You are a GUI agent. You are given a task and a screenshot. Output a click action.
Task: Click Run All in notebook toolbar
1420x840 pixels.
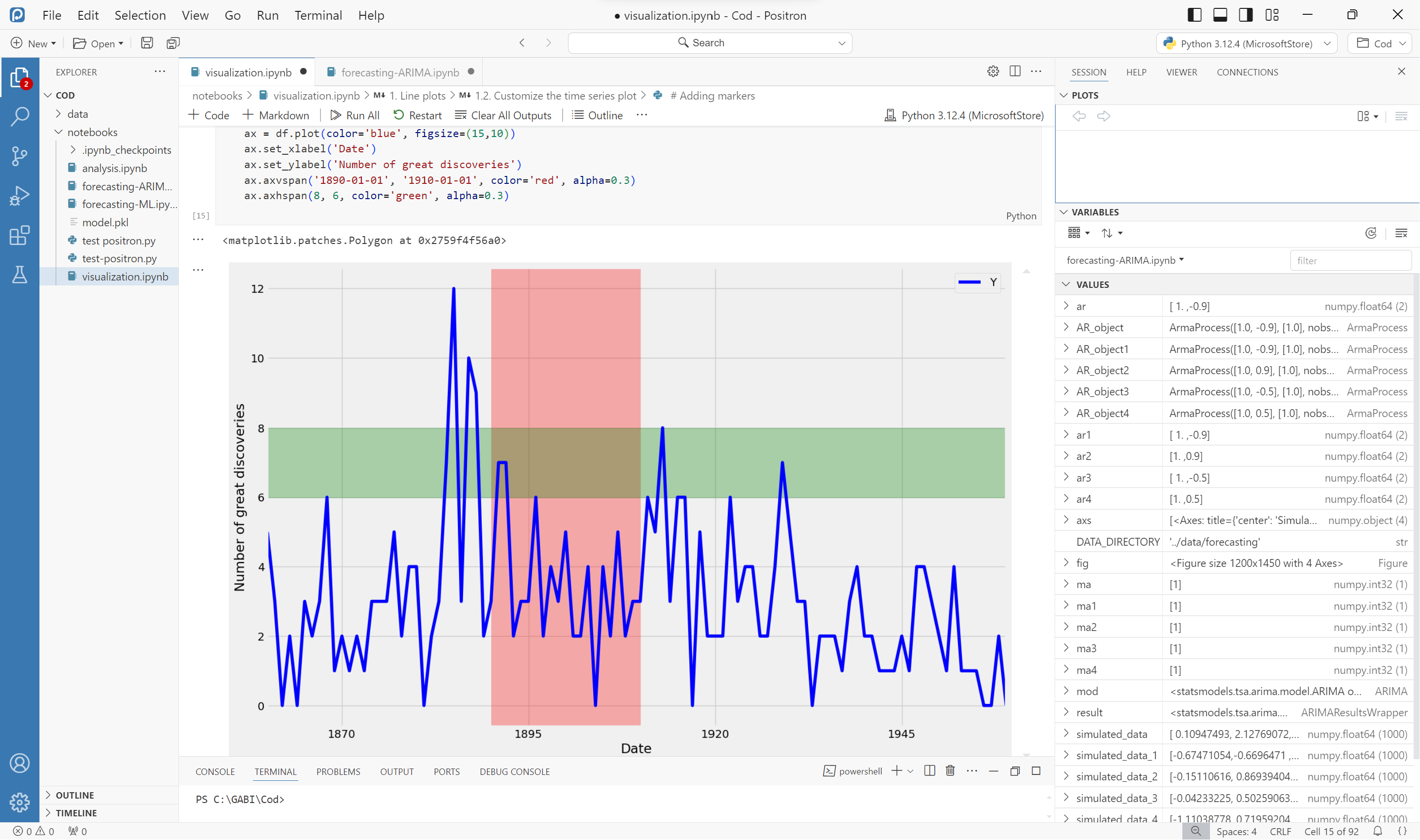pyautogui.click(x=355, y=115)
